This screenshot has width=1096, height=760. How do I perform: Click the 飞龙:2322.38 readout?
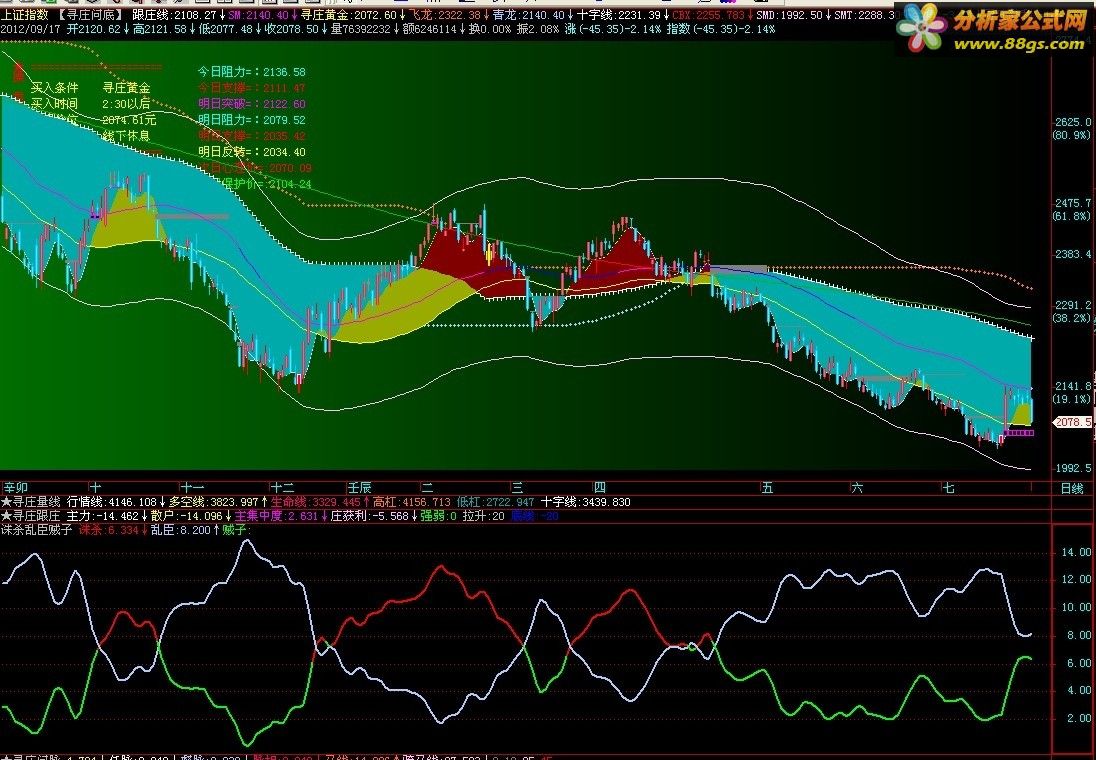coord(445,14)
